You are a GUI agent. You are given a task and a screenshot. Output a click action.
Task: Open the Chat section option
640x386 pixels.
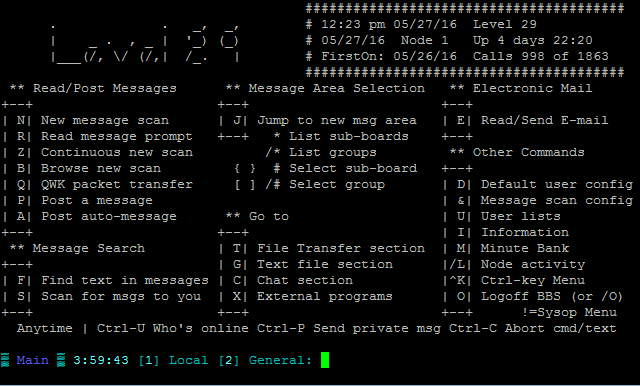coord(305,280)
